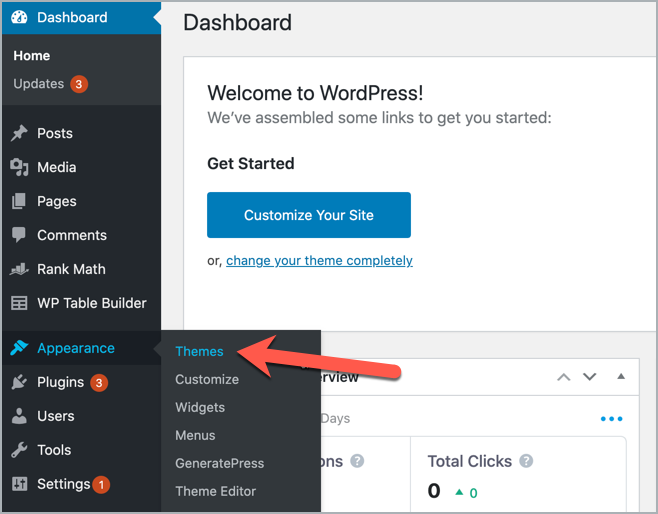Click the Dashboard gauge icon
Viewport: 658px width, 514px height.
click(19, 17)
